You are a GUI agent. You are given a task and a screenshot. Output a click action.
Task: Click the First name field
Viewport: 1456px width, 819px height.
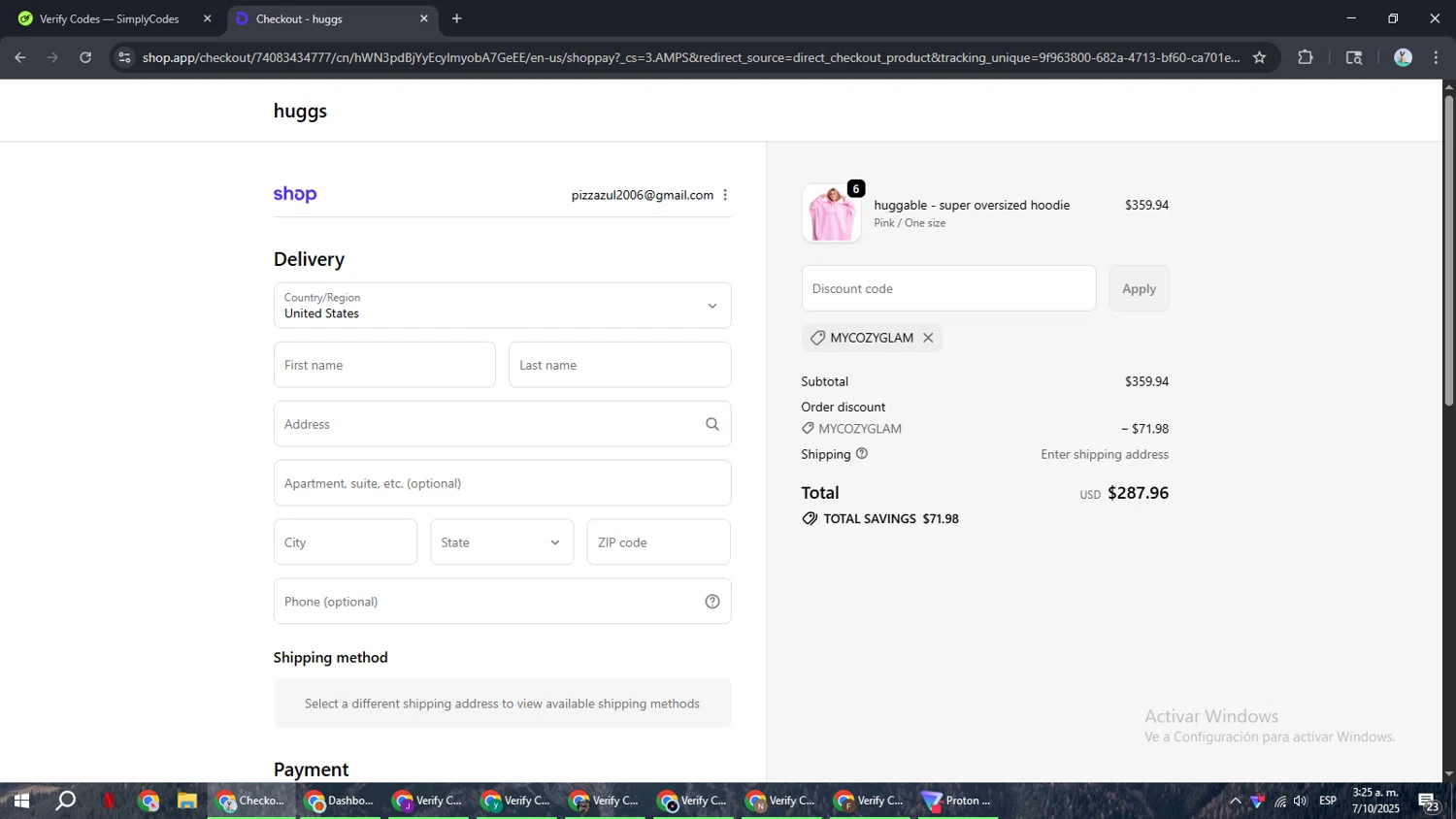point(384,365)
